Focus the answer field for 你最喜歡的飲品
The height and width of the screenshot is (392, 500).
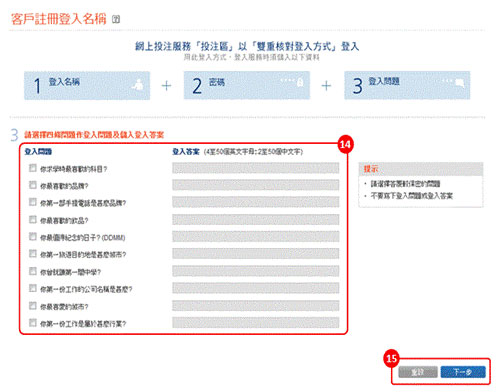click(x=256, y=220)
